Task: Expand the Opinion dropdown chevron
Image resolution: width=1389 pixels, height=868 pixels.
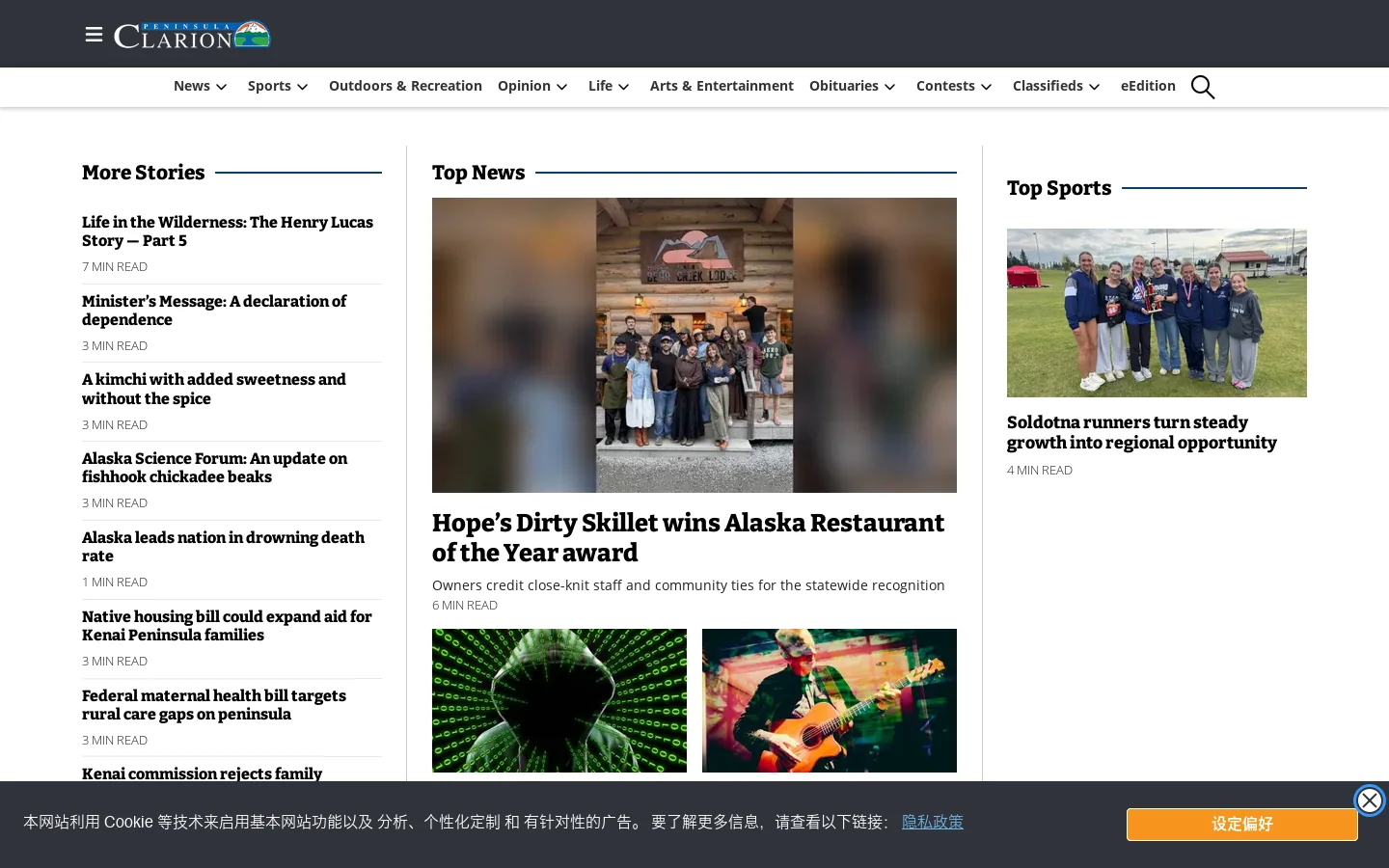Action: point(562,87)
